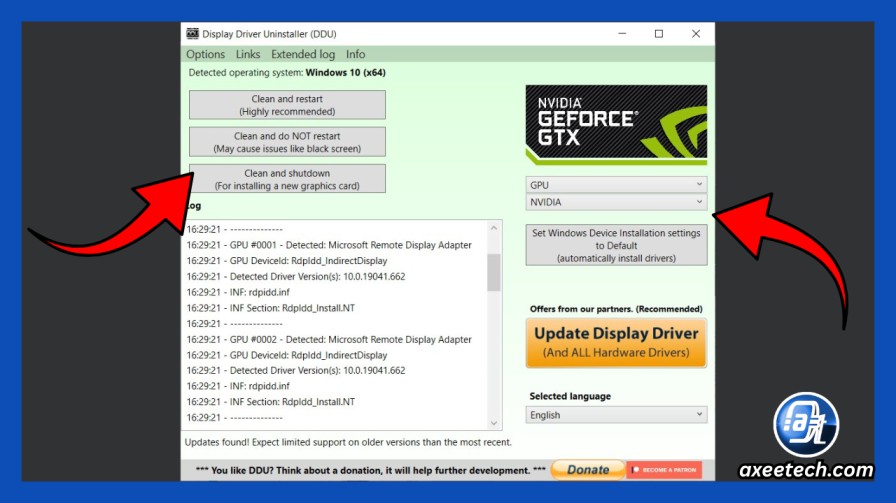Click the NVIDIA GeForce GTX logo image
Viewport: 896px width, 503px height.
tap(616, 125)
